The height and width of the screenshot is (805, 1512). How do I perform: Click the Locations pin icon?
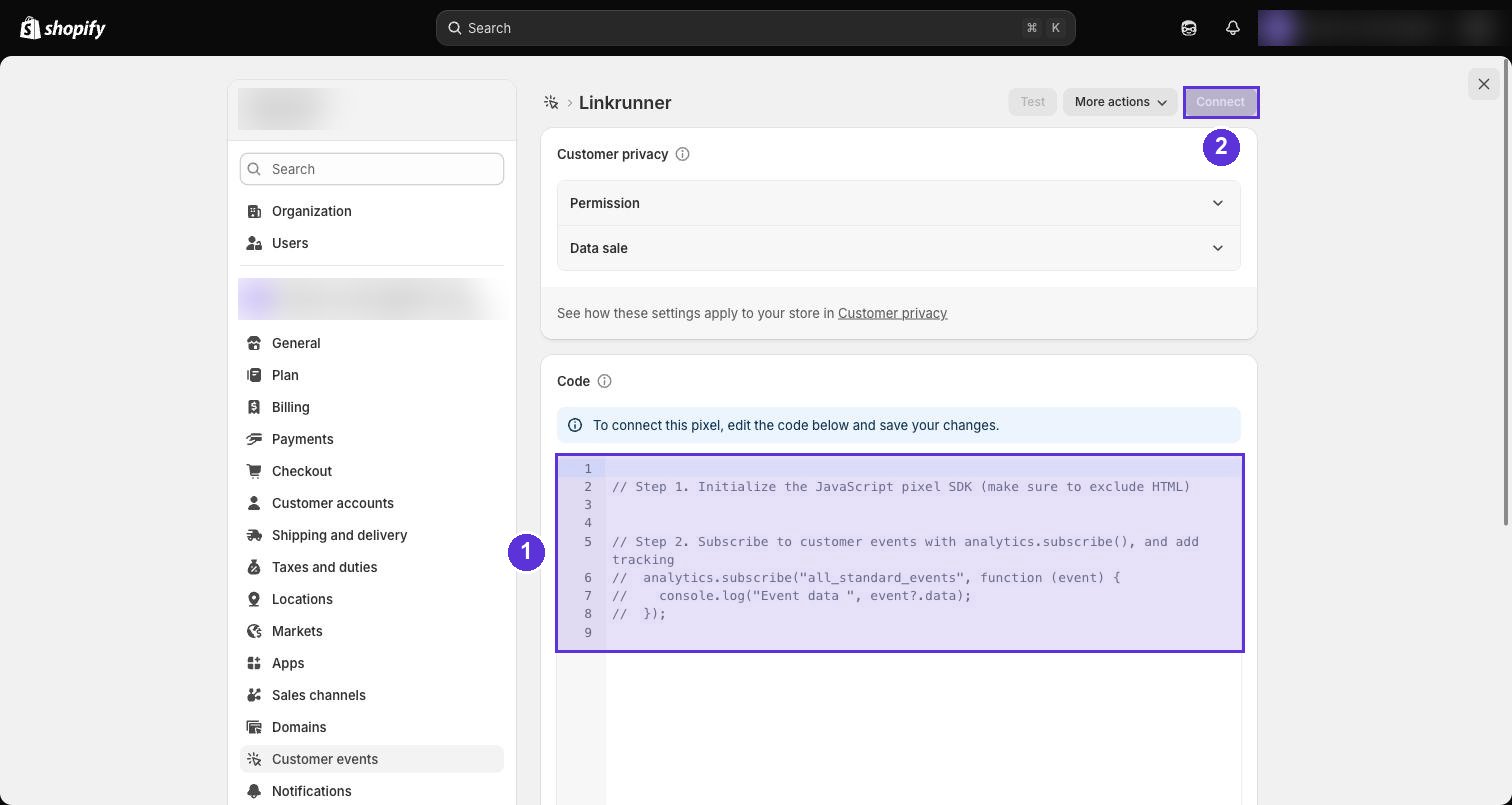click(x=254, y=599)
